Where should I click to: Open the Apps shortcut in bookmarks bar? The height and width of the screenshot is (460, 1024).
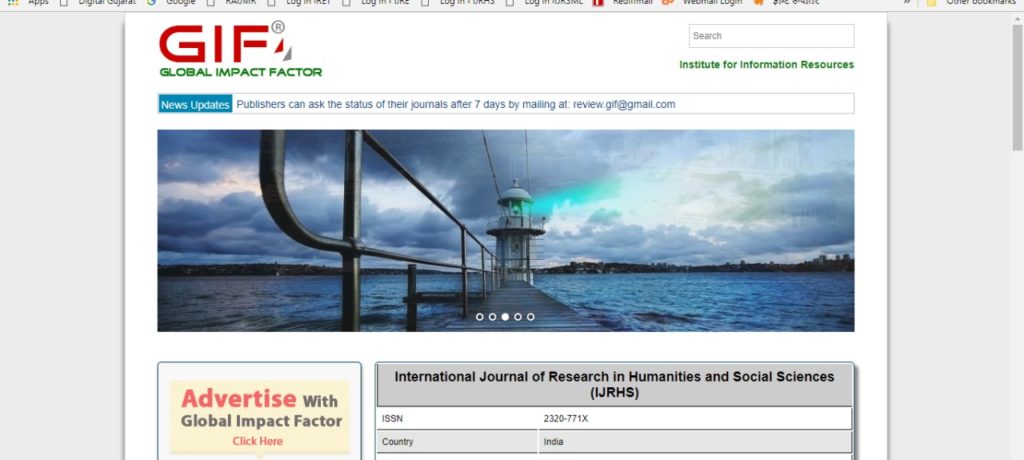point(28,3)
